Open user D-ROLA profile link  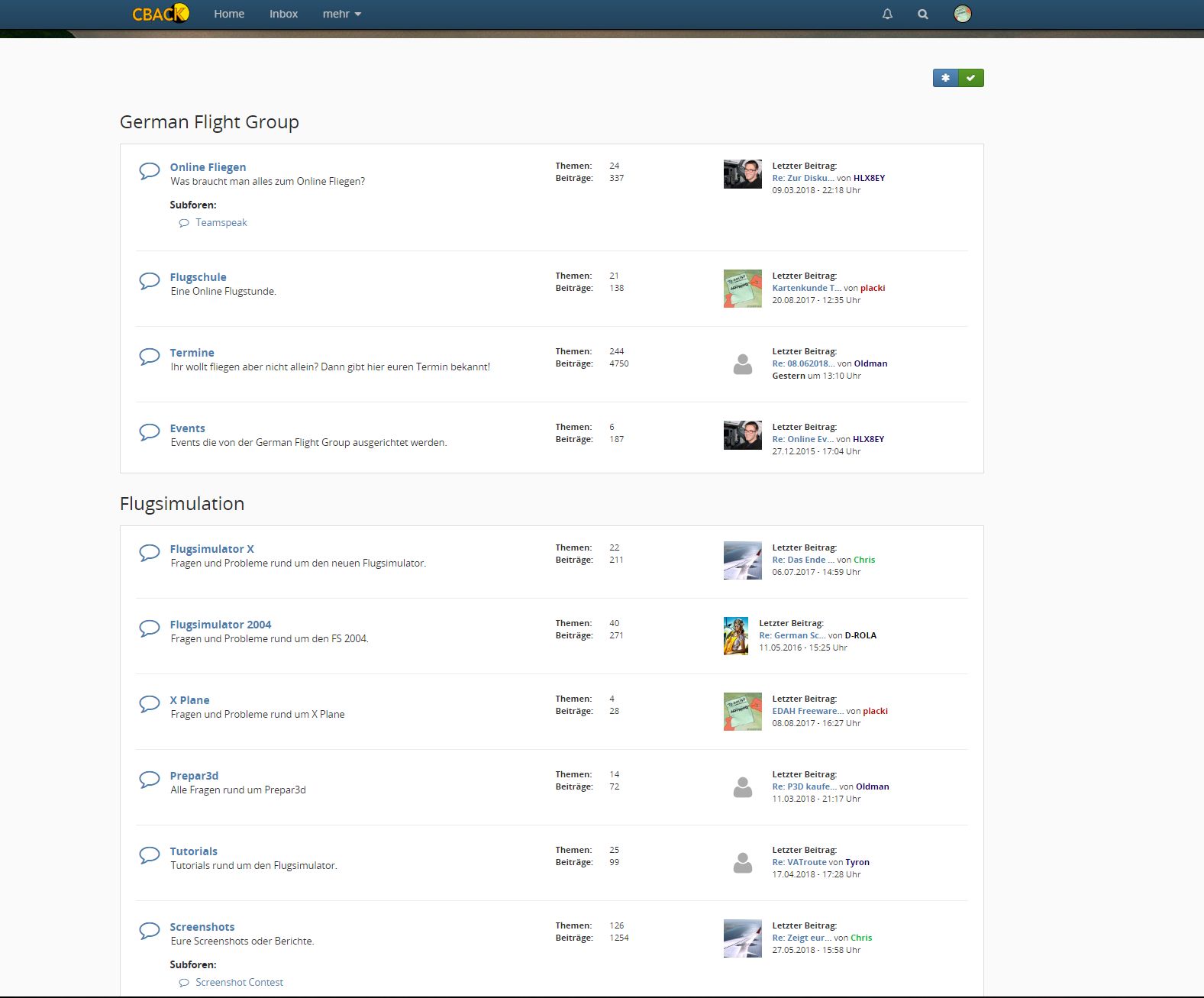(860, 635)
